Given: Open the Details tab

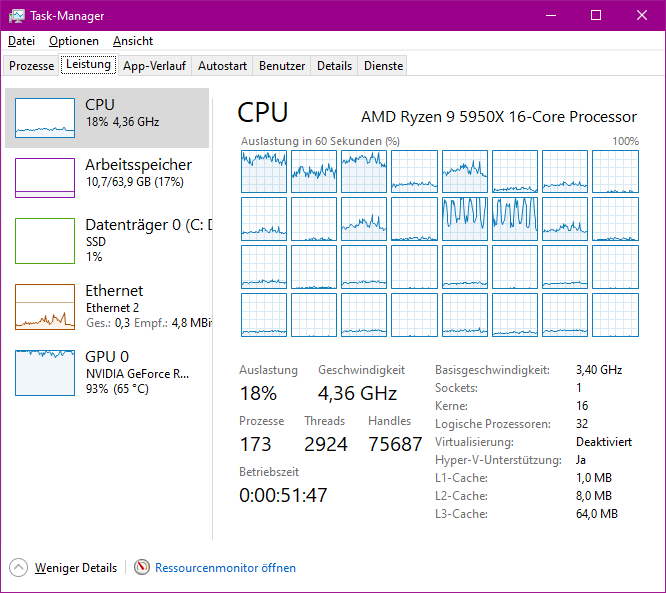Looking at the screenshot, I should (334, 66).
